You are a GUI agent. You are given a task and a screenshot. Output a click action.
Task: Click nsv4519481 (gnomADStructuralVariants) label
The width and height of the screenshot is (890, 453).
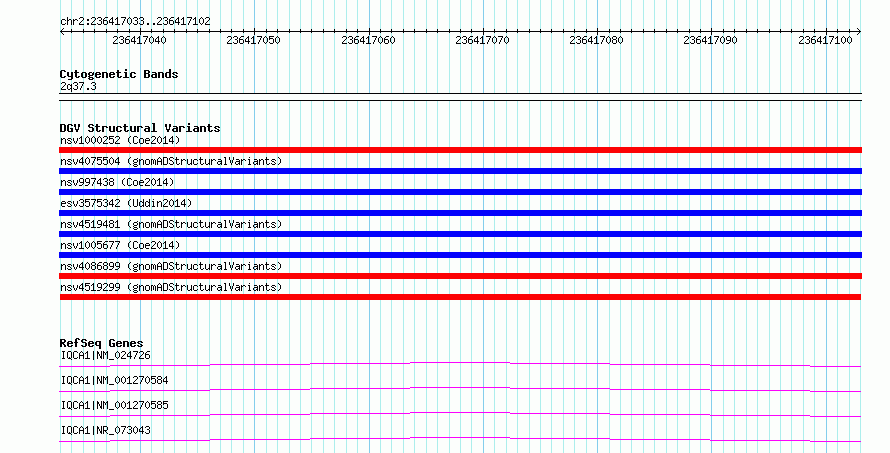point(171,224)
